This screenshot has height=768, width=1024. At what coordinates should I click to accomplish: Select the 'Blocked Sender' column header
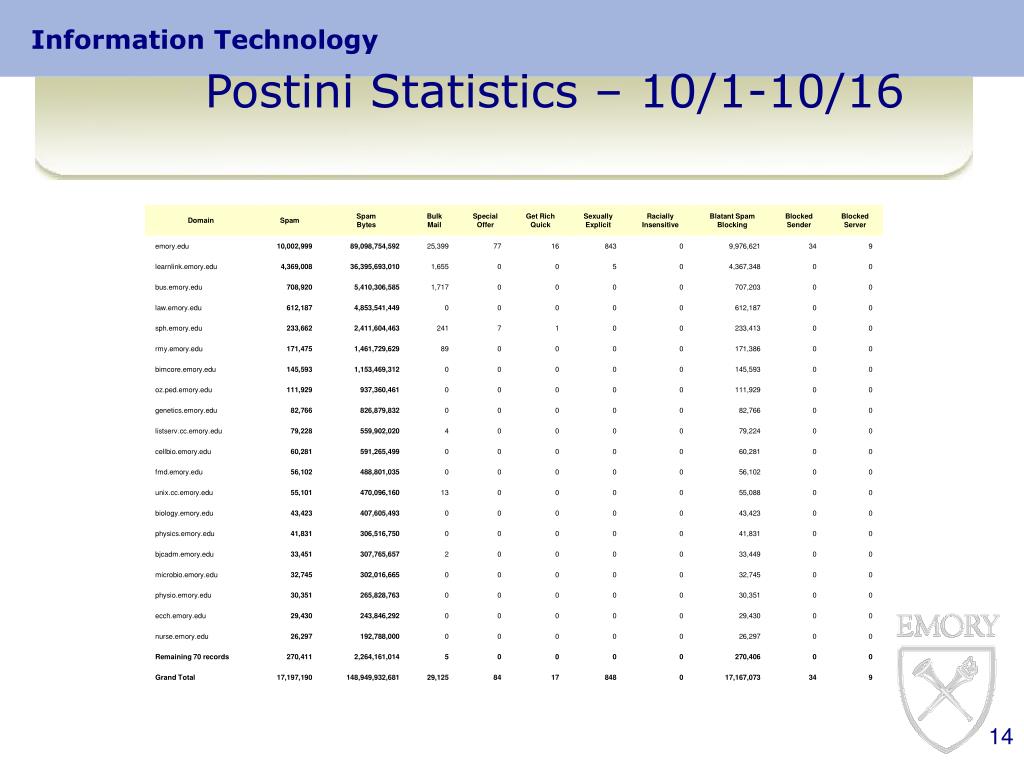(799, 221)
